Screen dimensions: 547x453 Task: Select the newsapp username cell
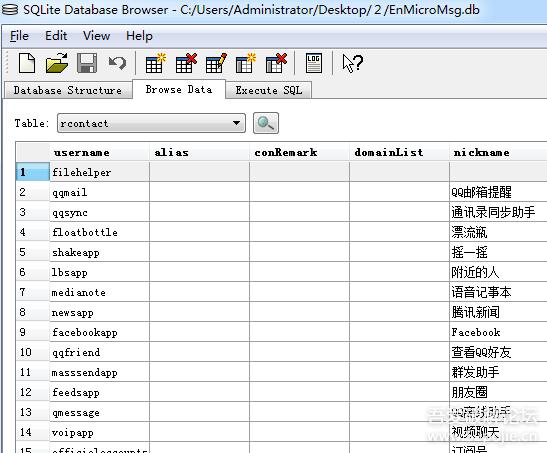pyautogui.click(x=99, y=312)
